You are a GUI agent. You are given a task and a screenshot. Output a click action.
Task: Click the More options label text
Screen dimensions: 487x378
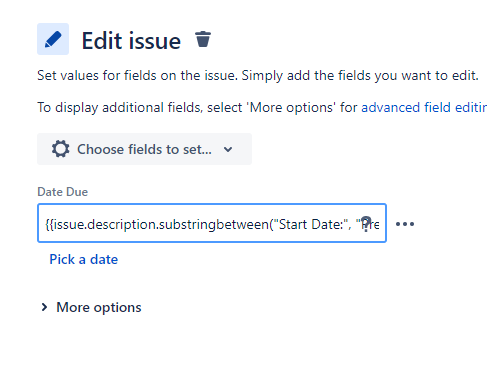click(99, 307)
